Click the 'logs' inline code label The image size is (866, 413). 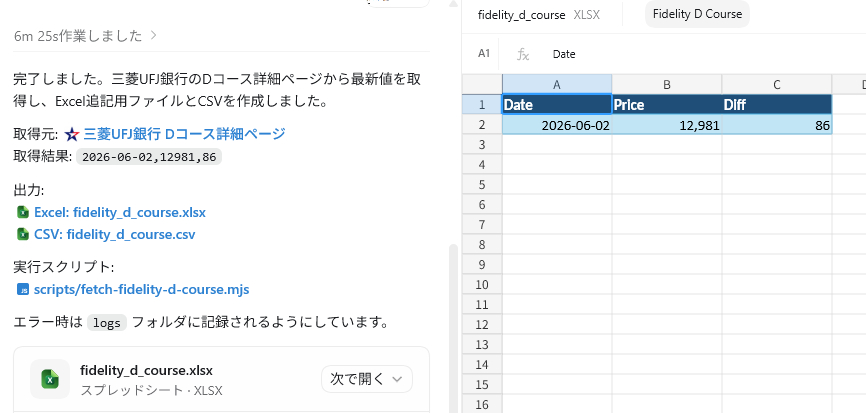pyautogui.click(x=107, y=323)
